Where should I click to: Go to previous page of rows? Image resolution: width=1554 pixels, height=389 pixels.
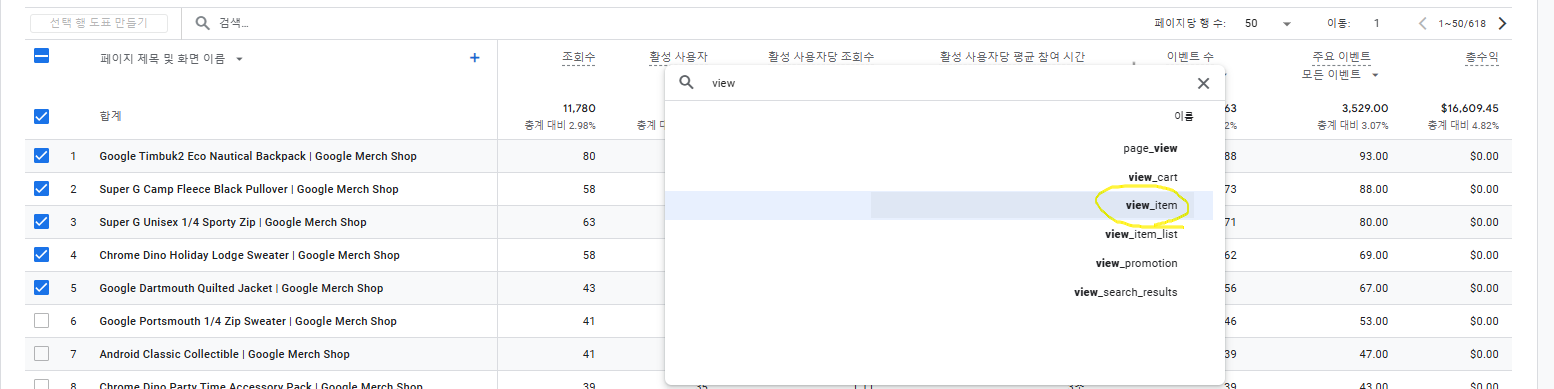point(1422,23)
